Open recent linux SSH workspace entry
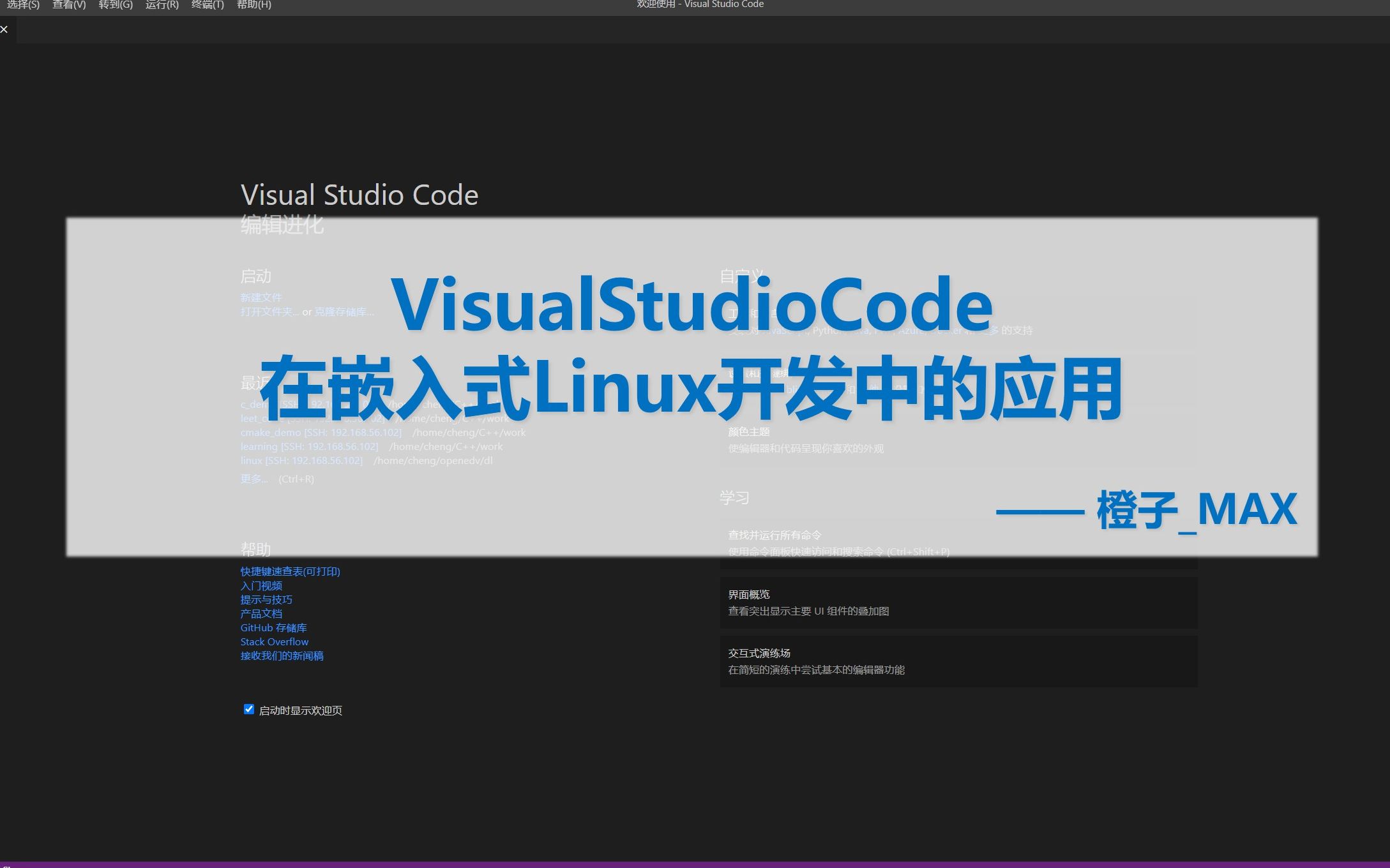The image size is (1390, 868). coord(251,460)
